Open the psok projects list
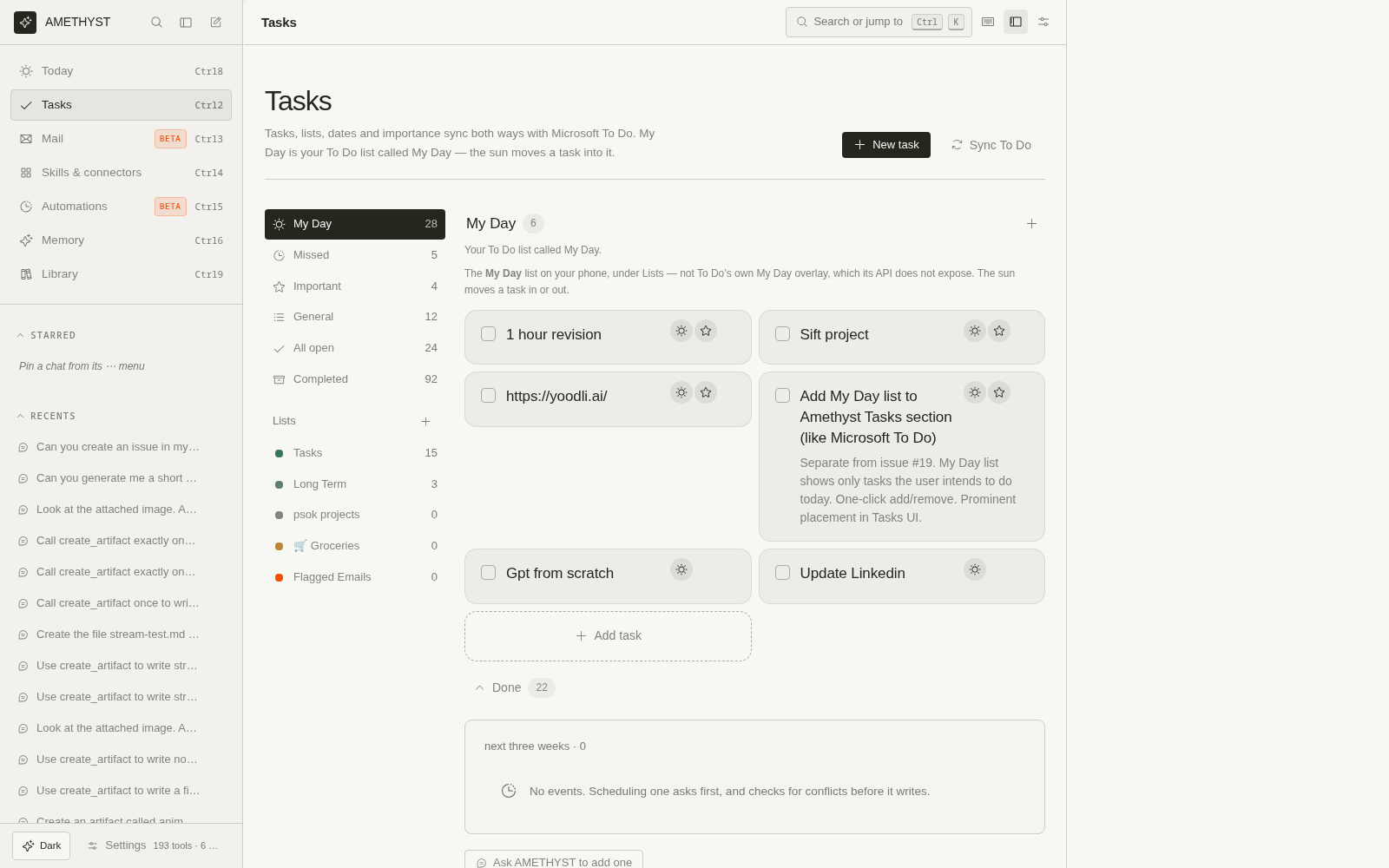1389x868 pixels. click(x=355, y=515)
